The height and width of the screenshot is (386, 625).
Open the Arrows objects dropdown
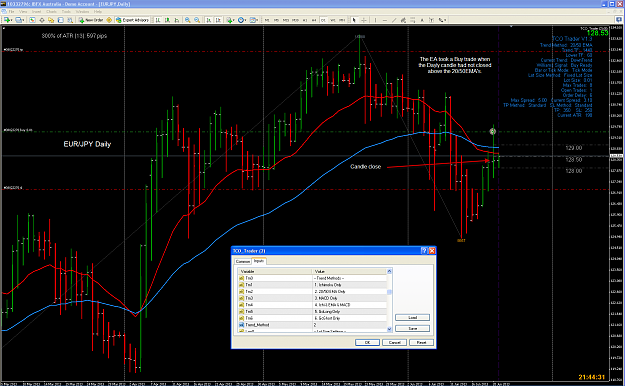click(442, 20)
